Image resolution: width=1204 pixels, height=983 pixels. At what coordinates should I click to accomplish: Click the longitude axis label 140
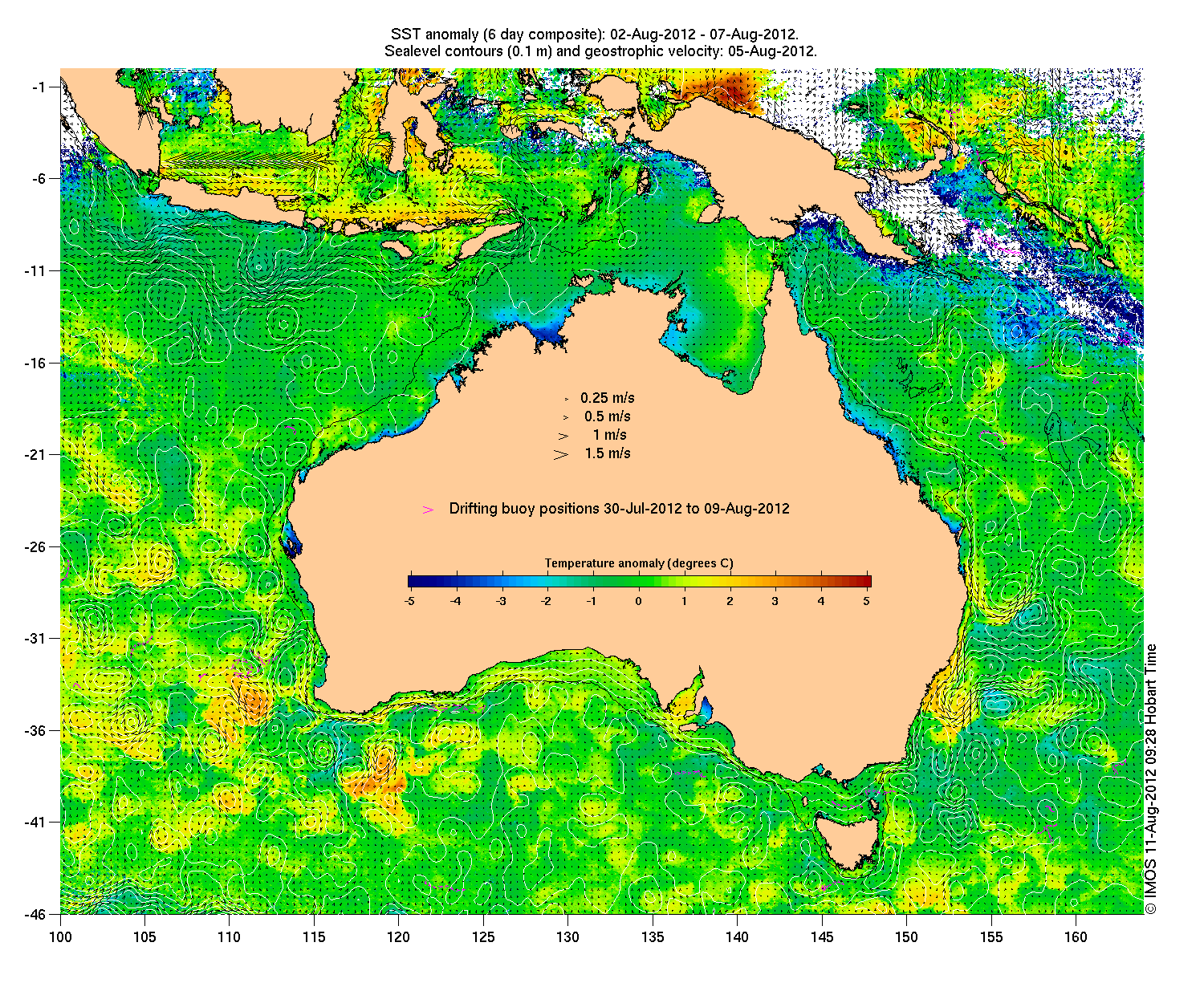point(737,936)
